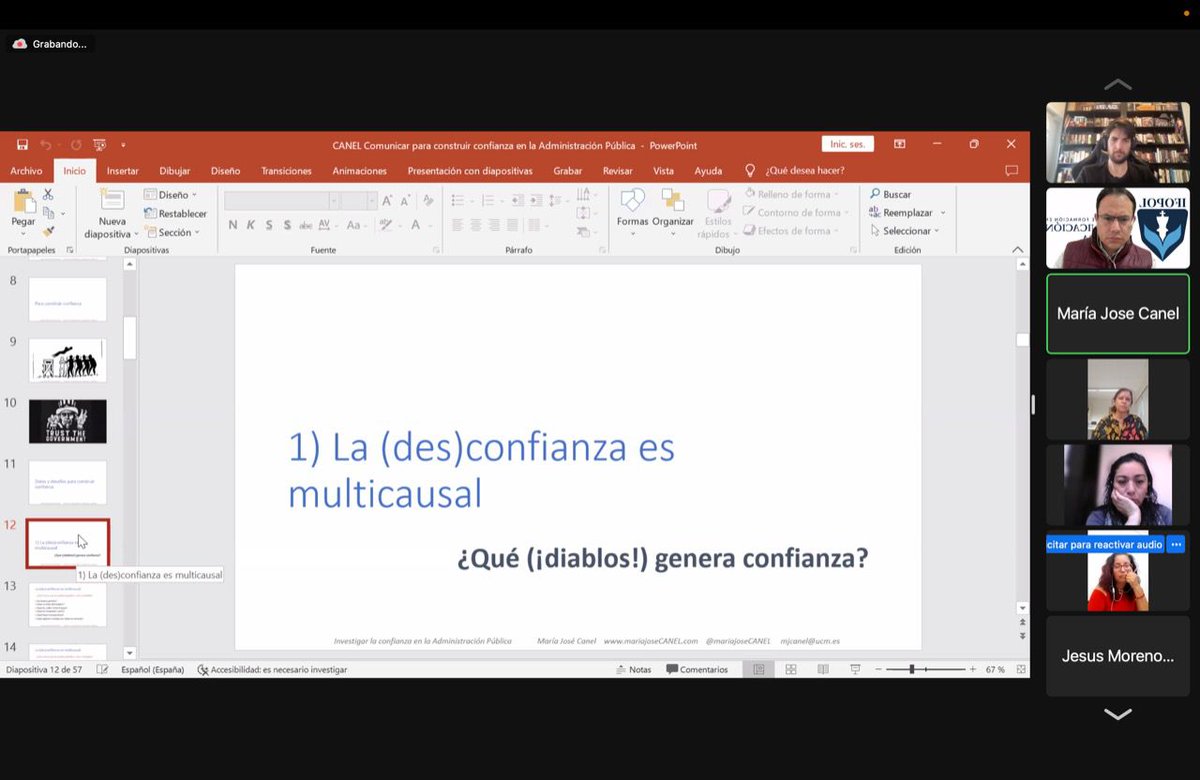Collapse the ribbon with the chevron
The height and width of the screenshot is (780, 1200).
coord(1018,250)
